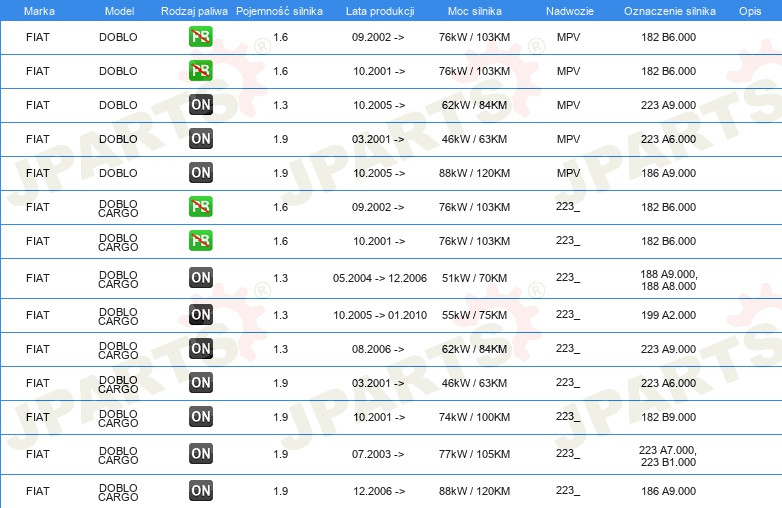This screenshot has height=508, width=782.
Task: Click the ON diesel icon in the 55kW / 75KM row
Action: point(200,315)
